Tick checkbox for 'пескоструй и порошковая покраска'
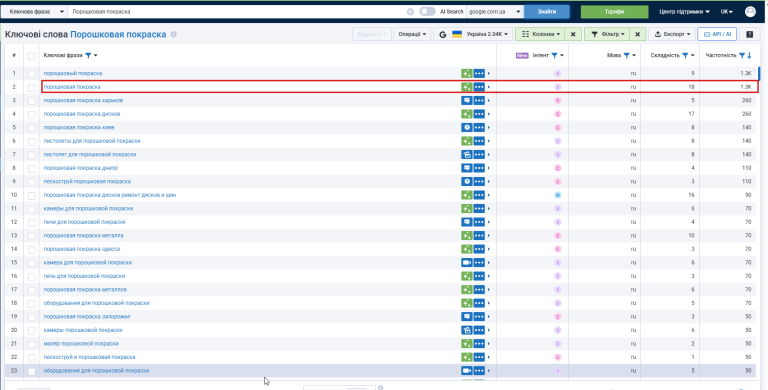The height and width of the screenshot is (390, 768). tap(31, 358)
